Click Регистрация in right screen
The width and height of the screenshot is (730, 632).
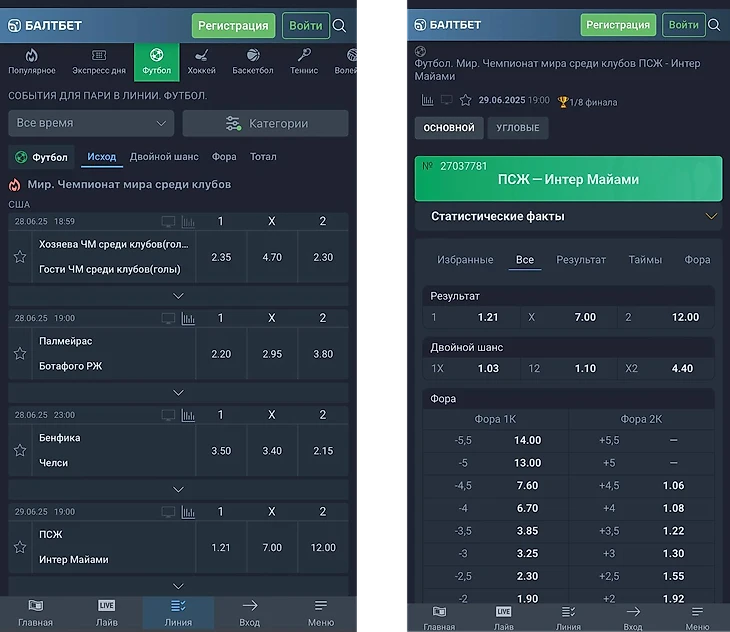coord(618,25)
